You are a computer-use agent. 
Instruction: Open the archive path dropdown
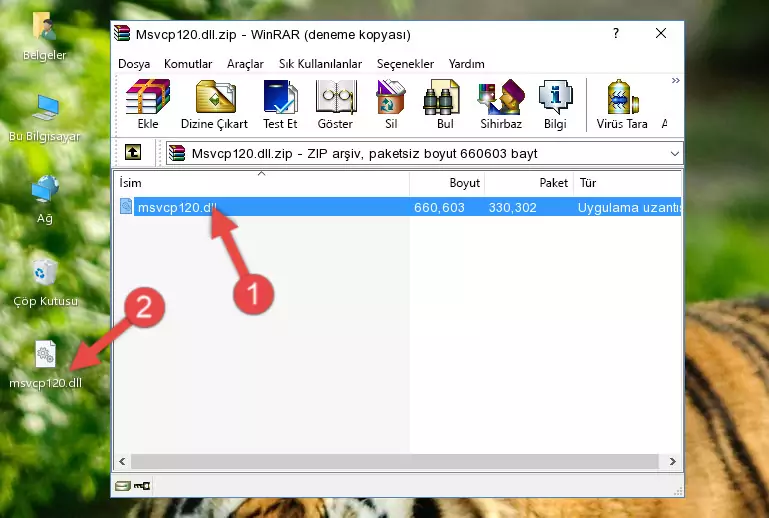point(674,154)
